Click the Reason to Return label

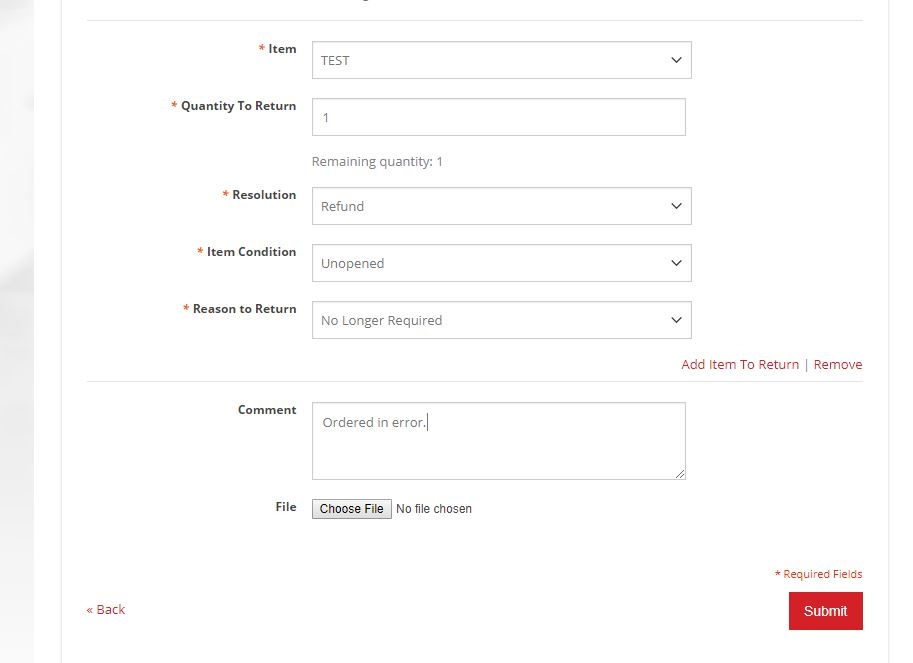coord(244,309)
